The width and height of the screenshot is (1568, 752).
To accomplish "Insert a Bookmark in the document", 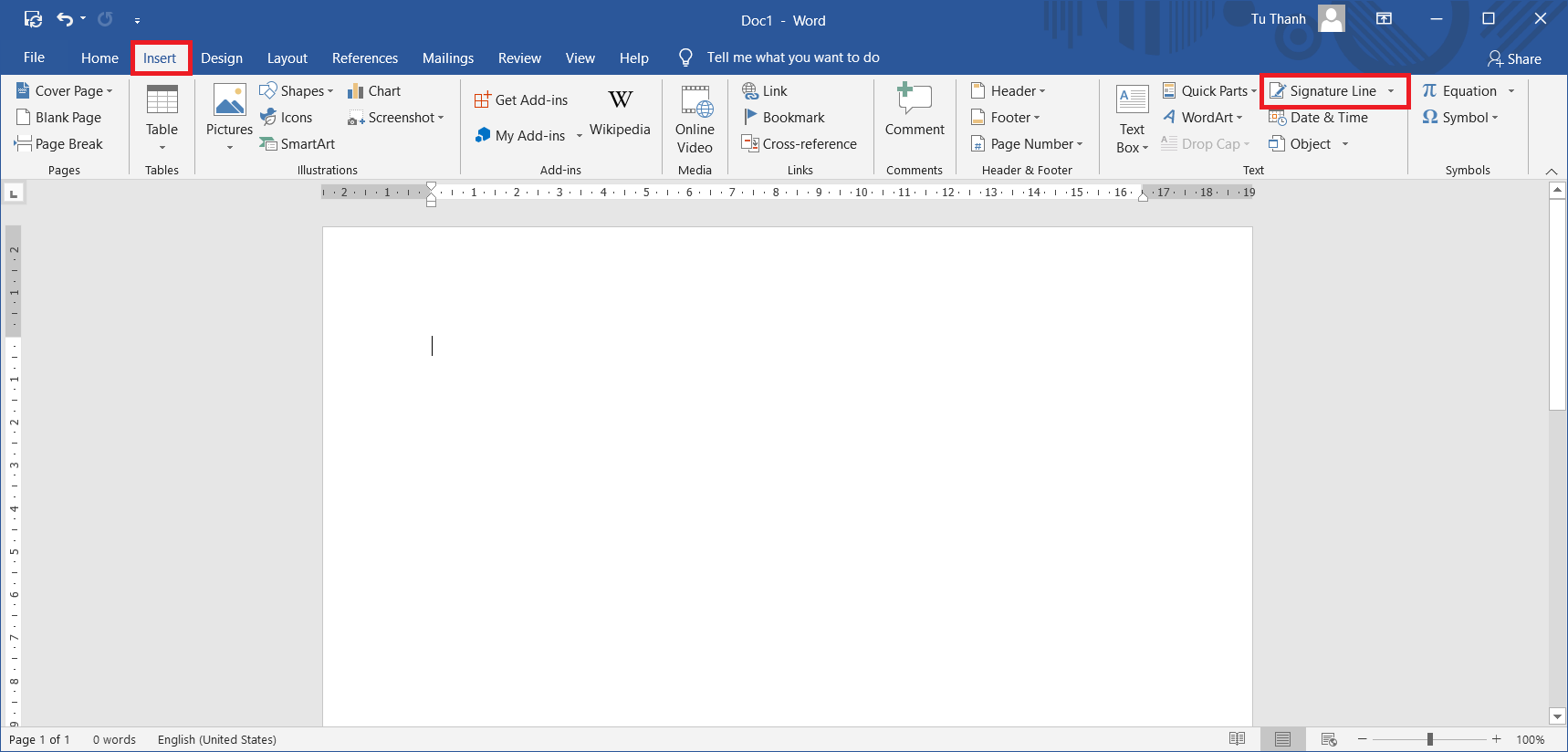I will 784,118.
